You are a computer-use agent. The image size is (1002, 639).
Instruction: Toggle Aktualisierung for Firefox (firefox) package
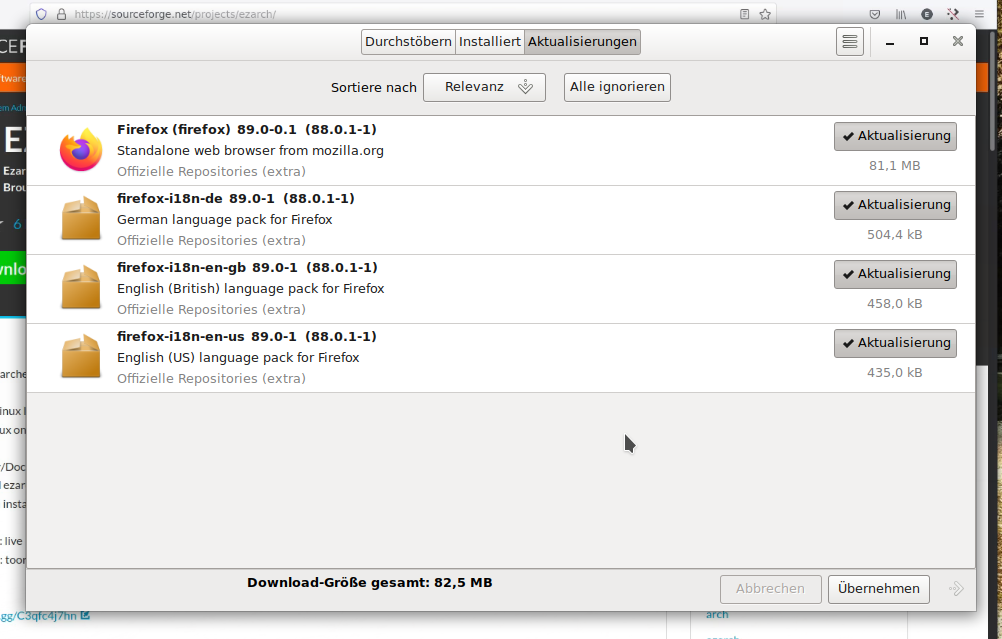point(895,136)
